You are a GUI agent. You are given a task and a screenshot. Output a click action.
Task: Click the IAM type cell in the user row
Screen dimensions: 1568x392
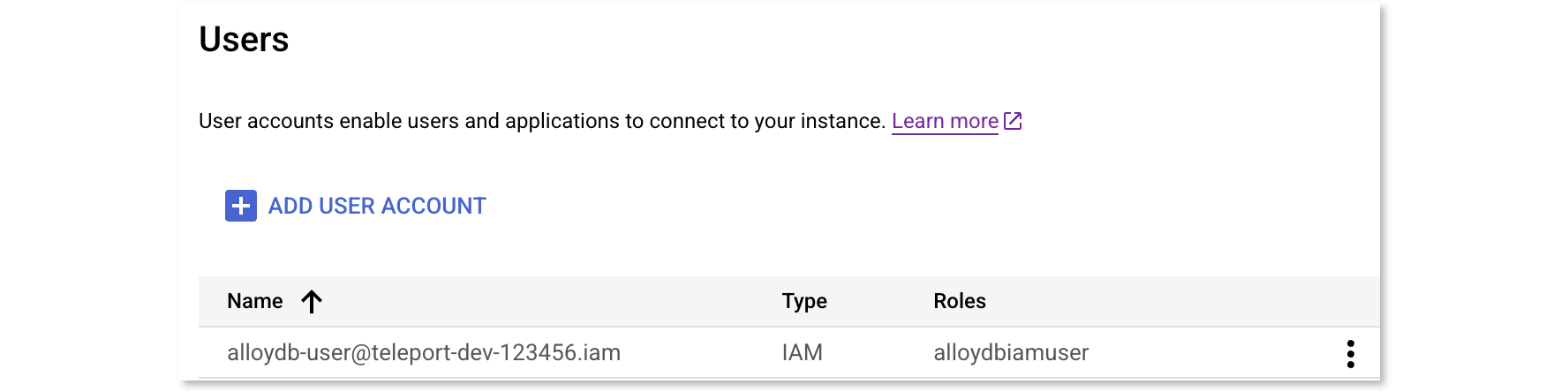802,353
